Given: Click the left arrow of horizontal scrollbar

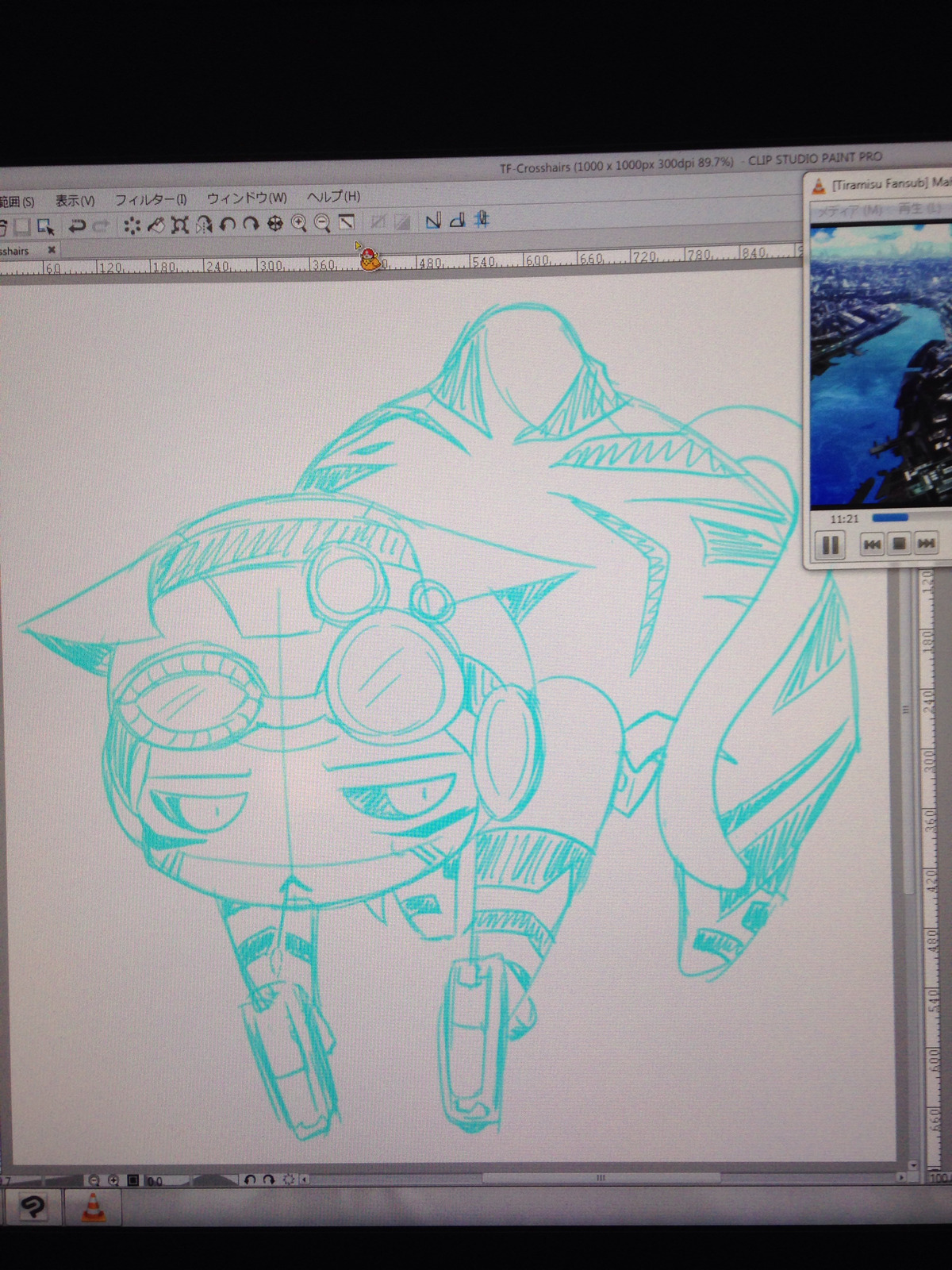Looking at the screenshot, I should [305, 1180].
